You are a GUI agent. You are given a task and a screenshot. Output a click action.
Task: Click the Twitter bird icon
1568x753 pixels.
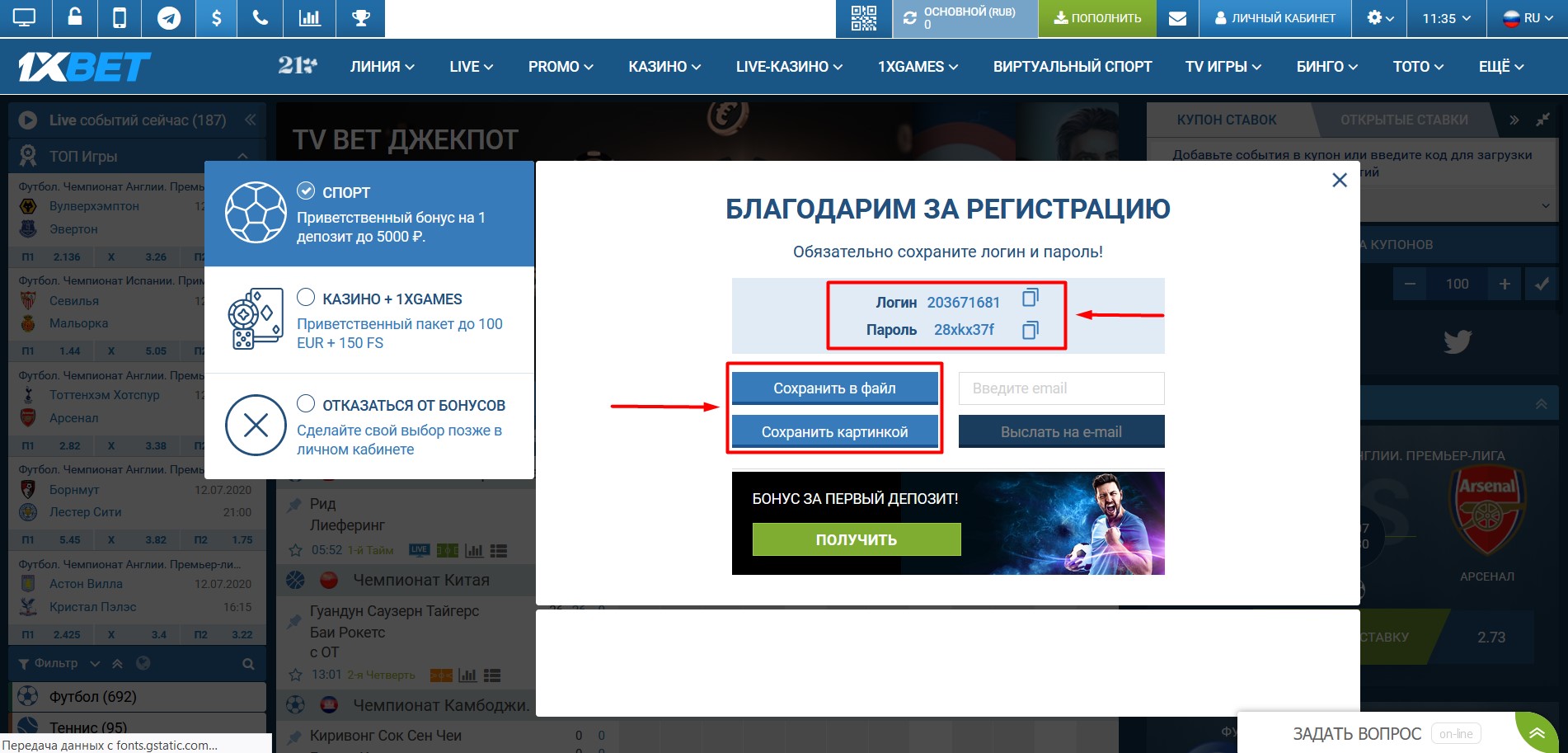coord(1458,341)
